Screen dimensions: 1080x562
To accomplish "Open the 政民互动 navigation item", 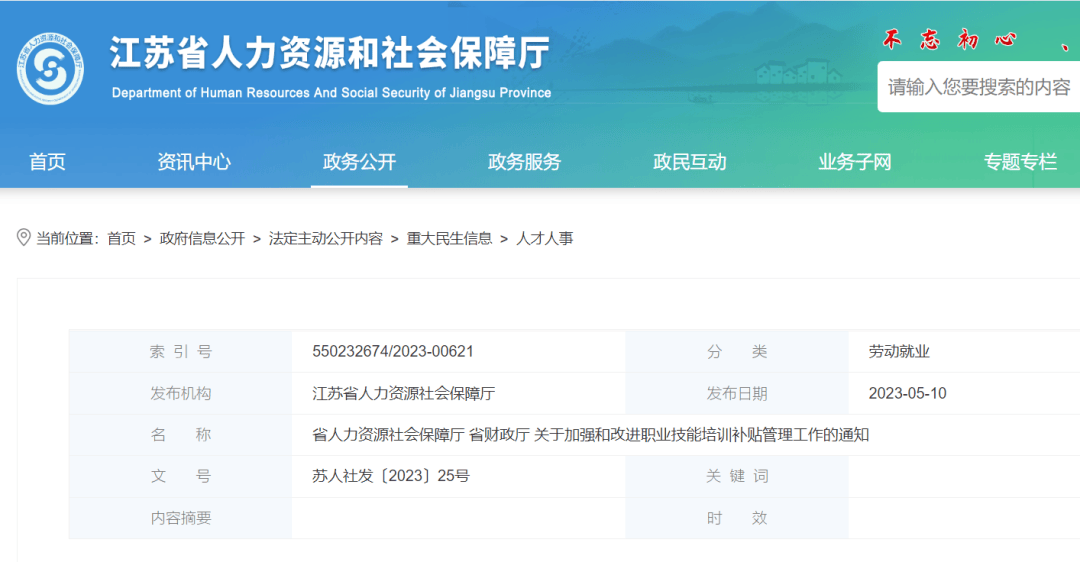I will (x=690, y=162).
